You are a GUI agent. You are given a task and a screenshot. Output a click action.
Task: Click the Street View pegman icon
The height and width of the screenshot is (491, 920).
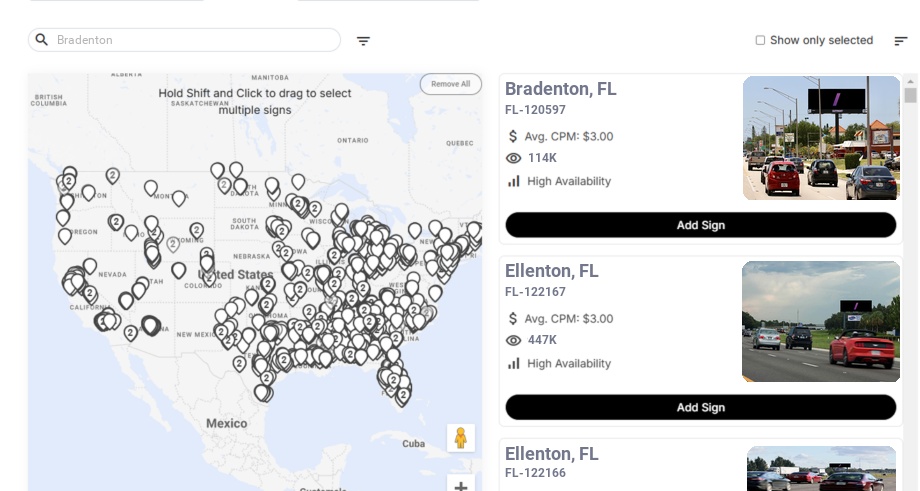[x=460, y=438]
